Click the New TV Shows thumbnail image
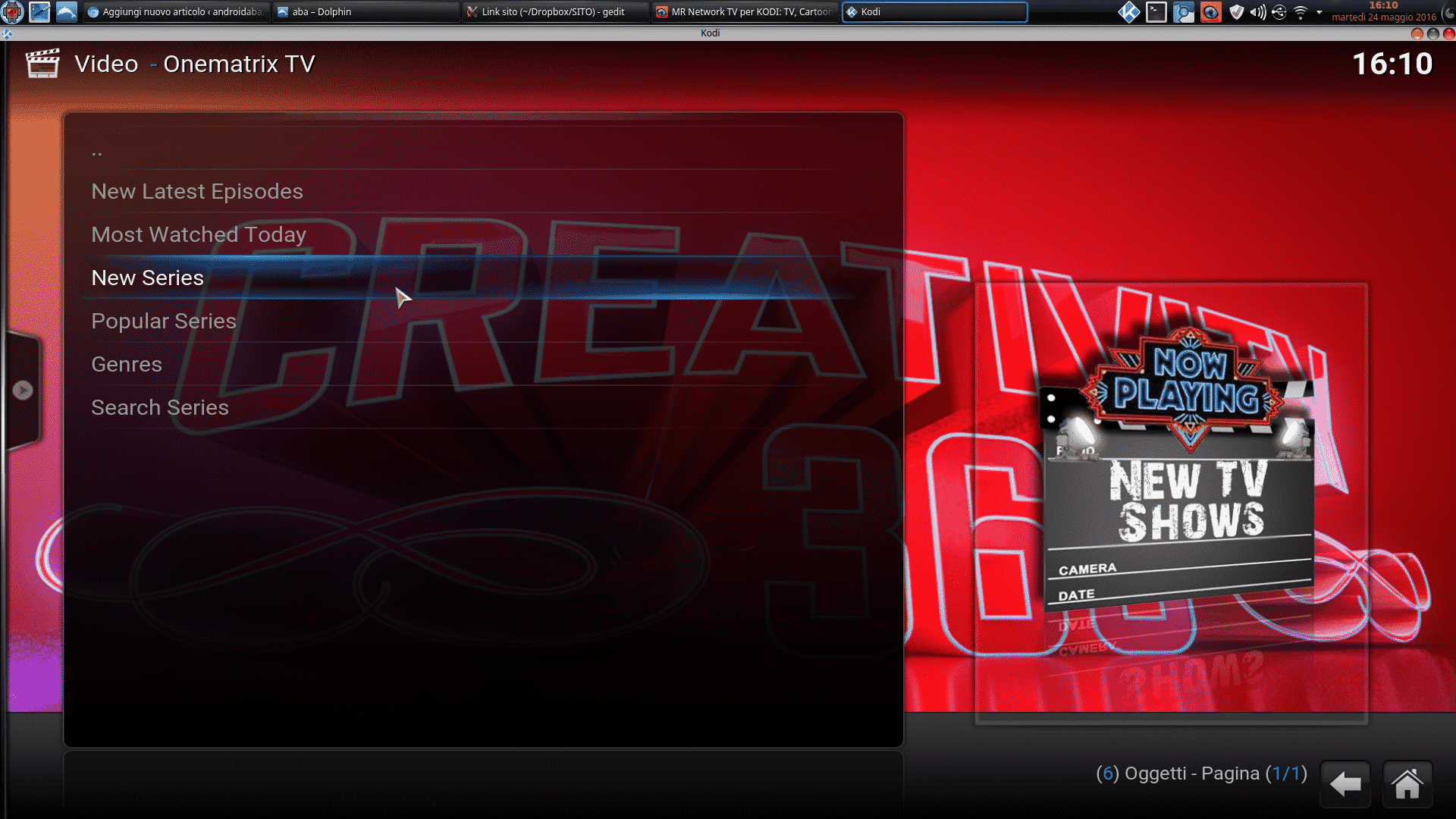The height and width of the screenshot is (819, 1456). (x=1171, y=504)
